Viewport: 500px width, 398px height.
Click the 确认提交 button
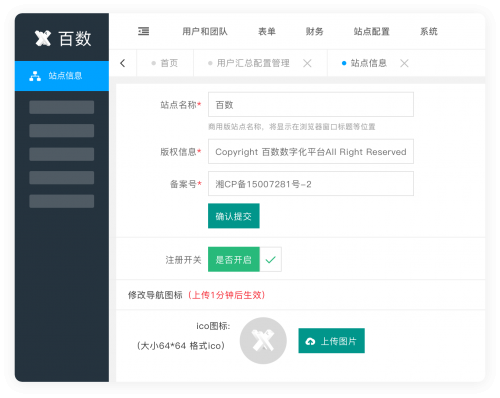tap(234, 216)
